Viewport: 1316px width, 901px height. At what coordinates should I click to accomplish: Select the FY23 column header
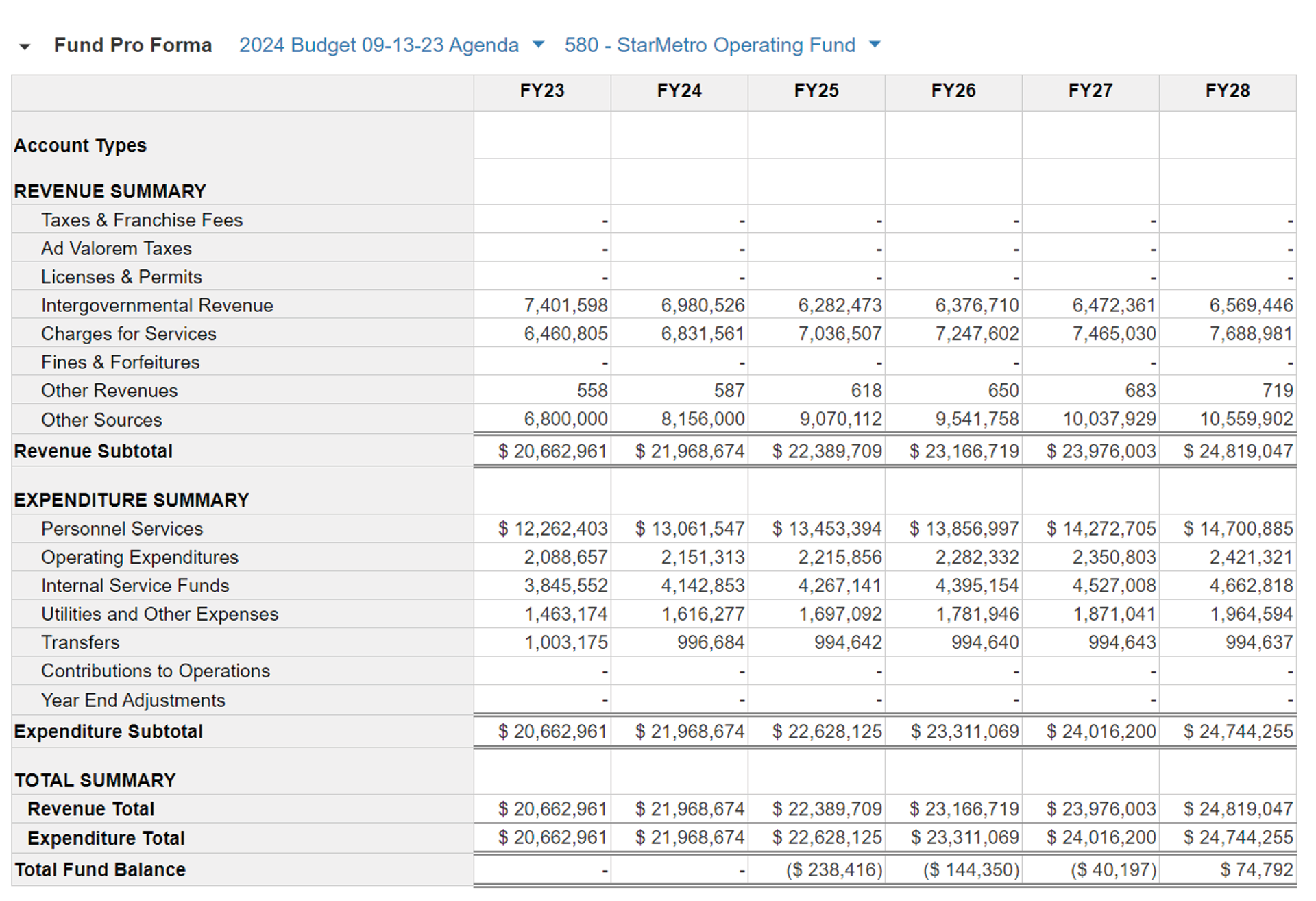pos(541,91)
